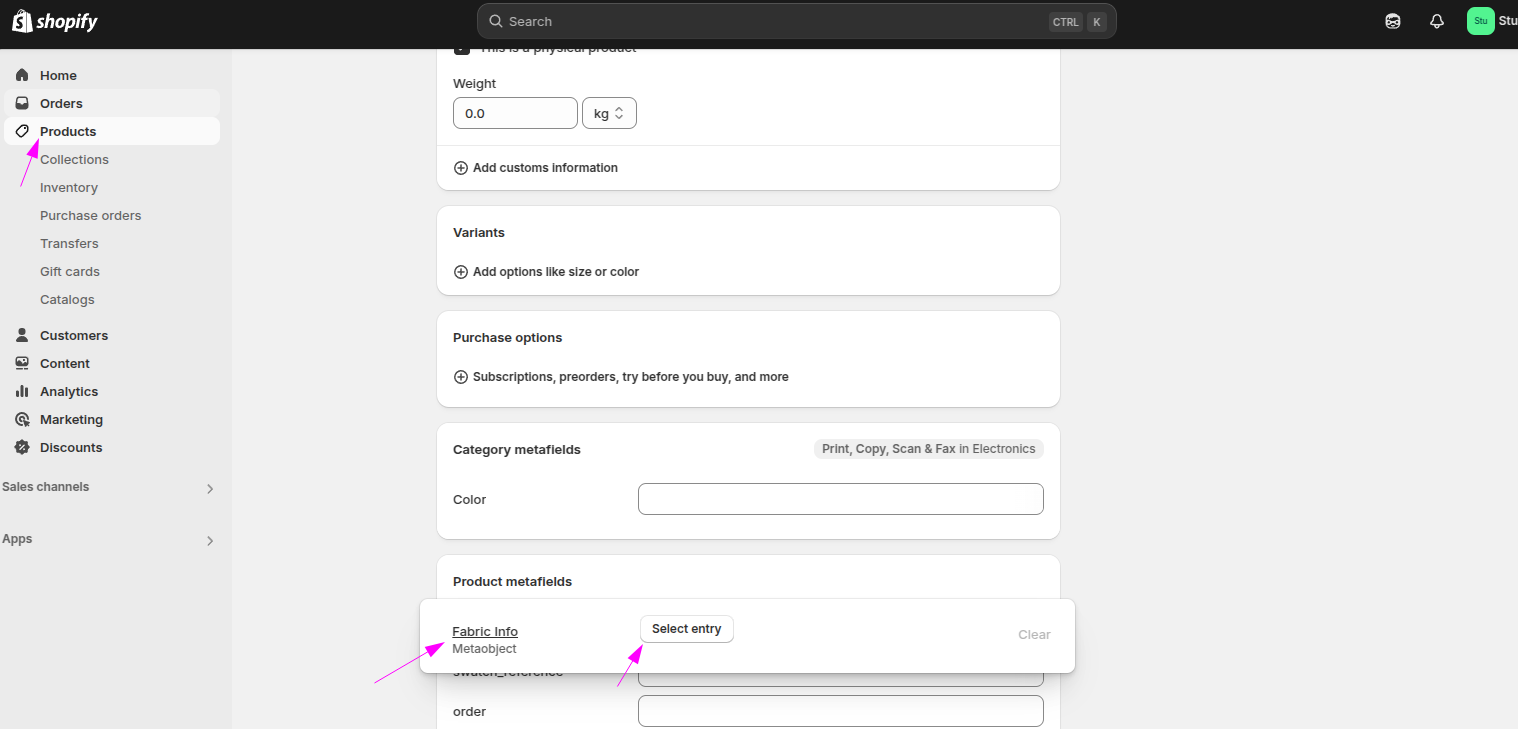1518x729 pixels.
Task: Click the Analytics bar chart icon
Action: (x=22, y=391)
